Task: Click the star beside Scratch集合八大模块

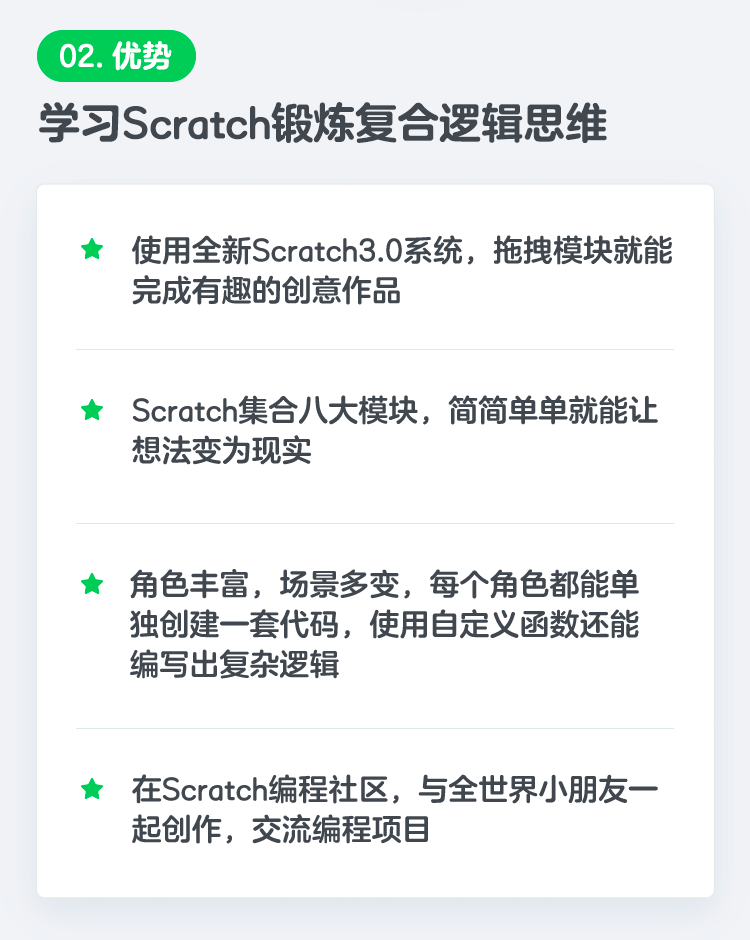Action: click(x=92, y=410)
